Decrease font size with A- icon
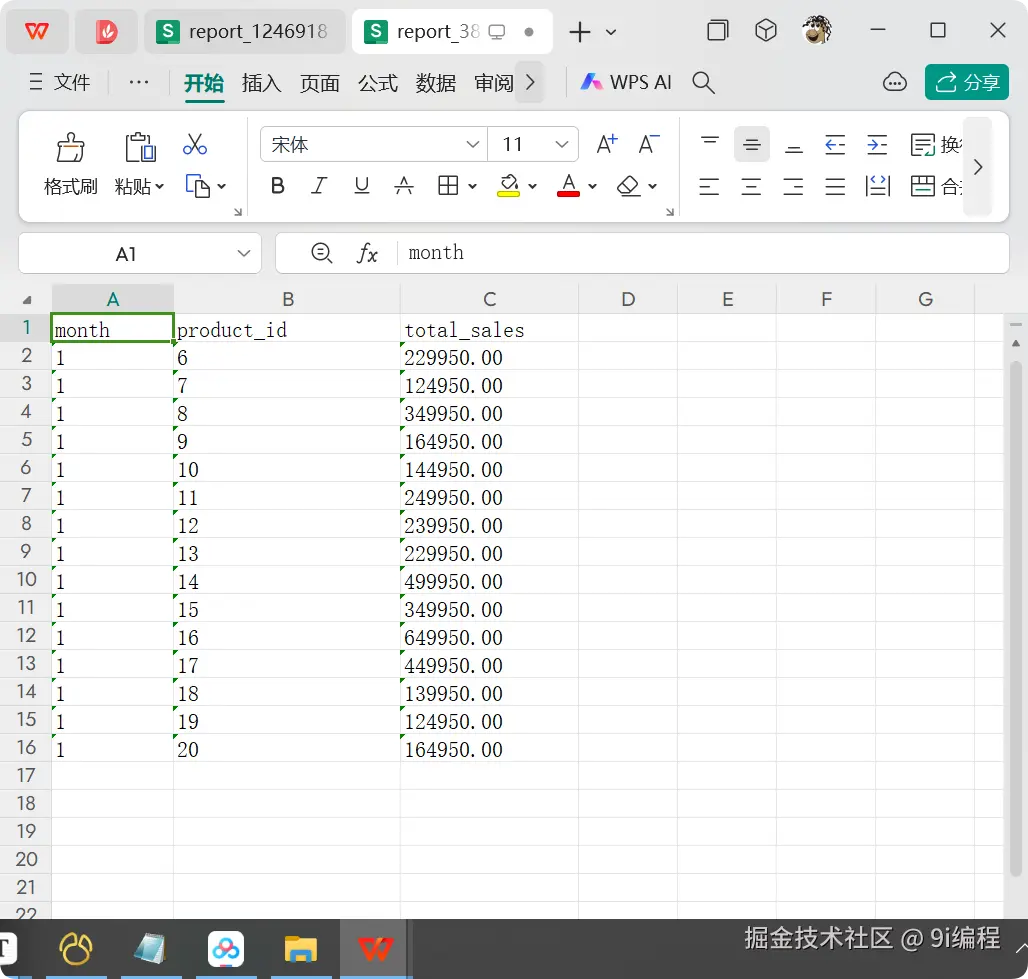 click(649, 144)
